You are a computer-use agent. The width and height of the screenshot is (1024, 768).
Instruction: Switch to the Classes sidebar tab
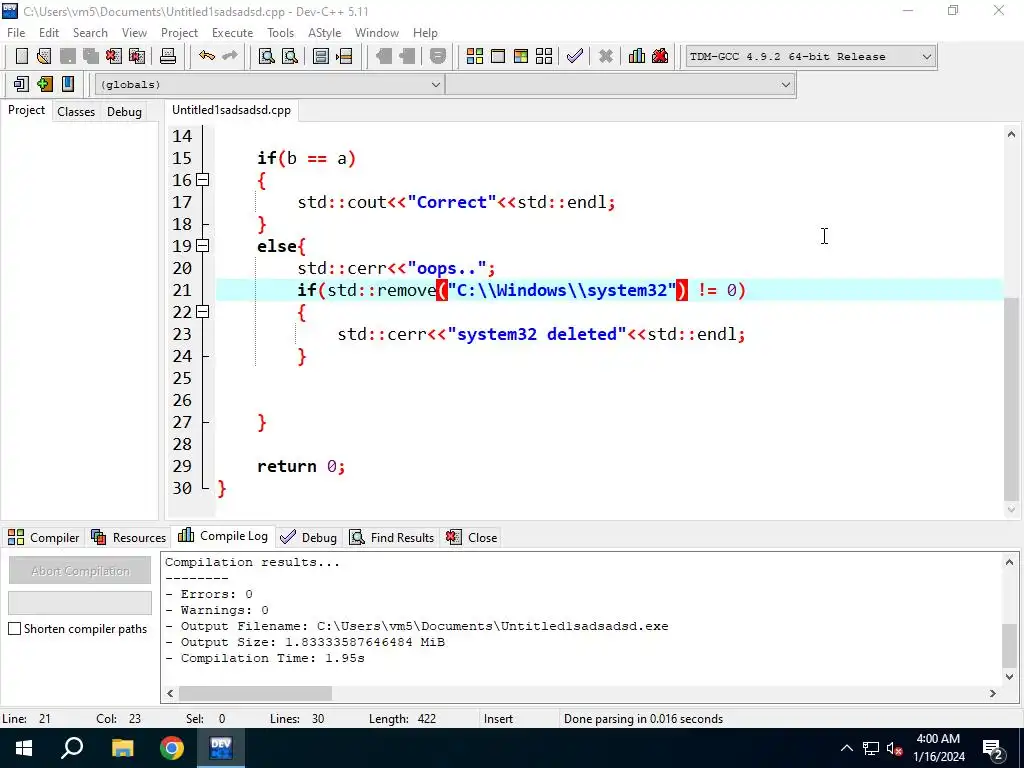(x=76, y=112)
